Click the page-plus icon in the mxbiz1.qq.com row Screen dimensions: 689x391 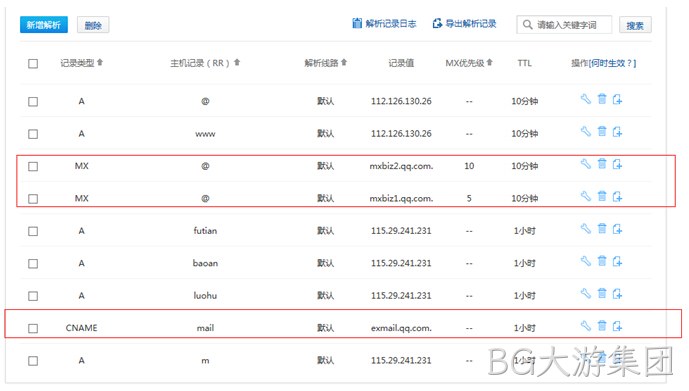coord(617,196)
